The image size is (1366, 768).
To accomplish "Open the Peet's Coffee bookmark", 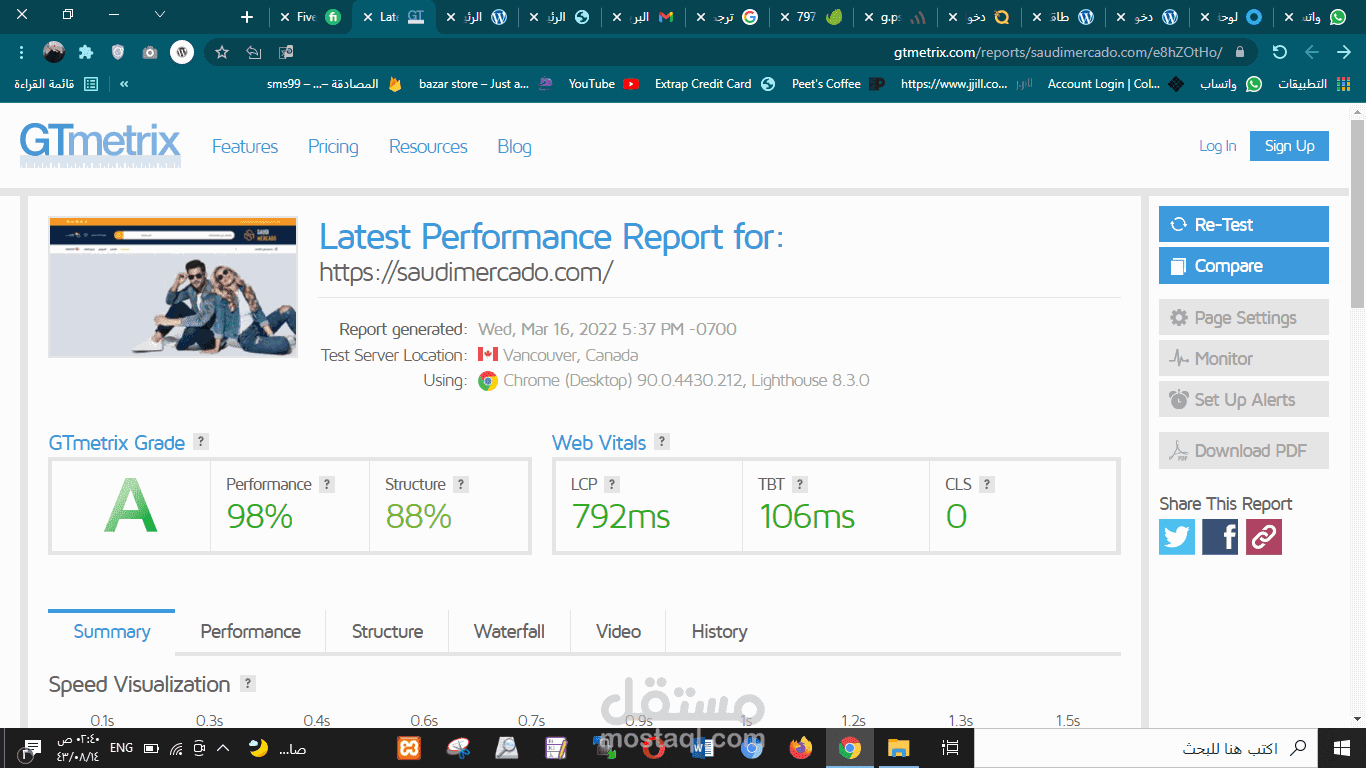I will coord(837,84).
